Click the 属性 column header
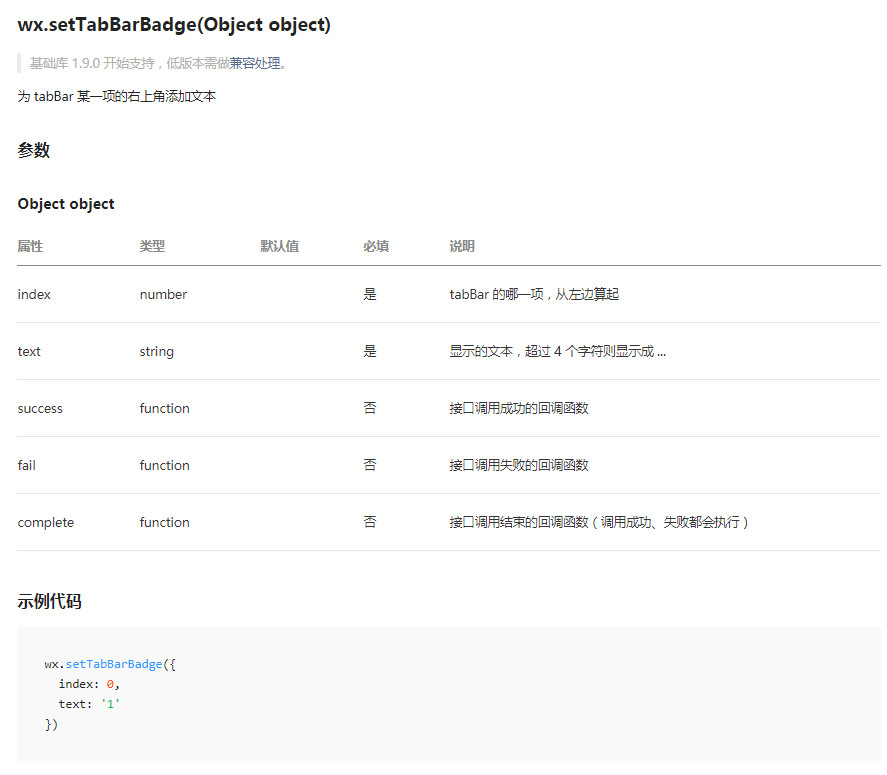Screen dimensions: 887x775 [31, 246]
